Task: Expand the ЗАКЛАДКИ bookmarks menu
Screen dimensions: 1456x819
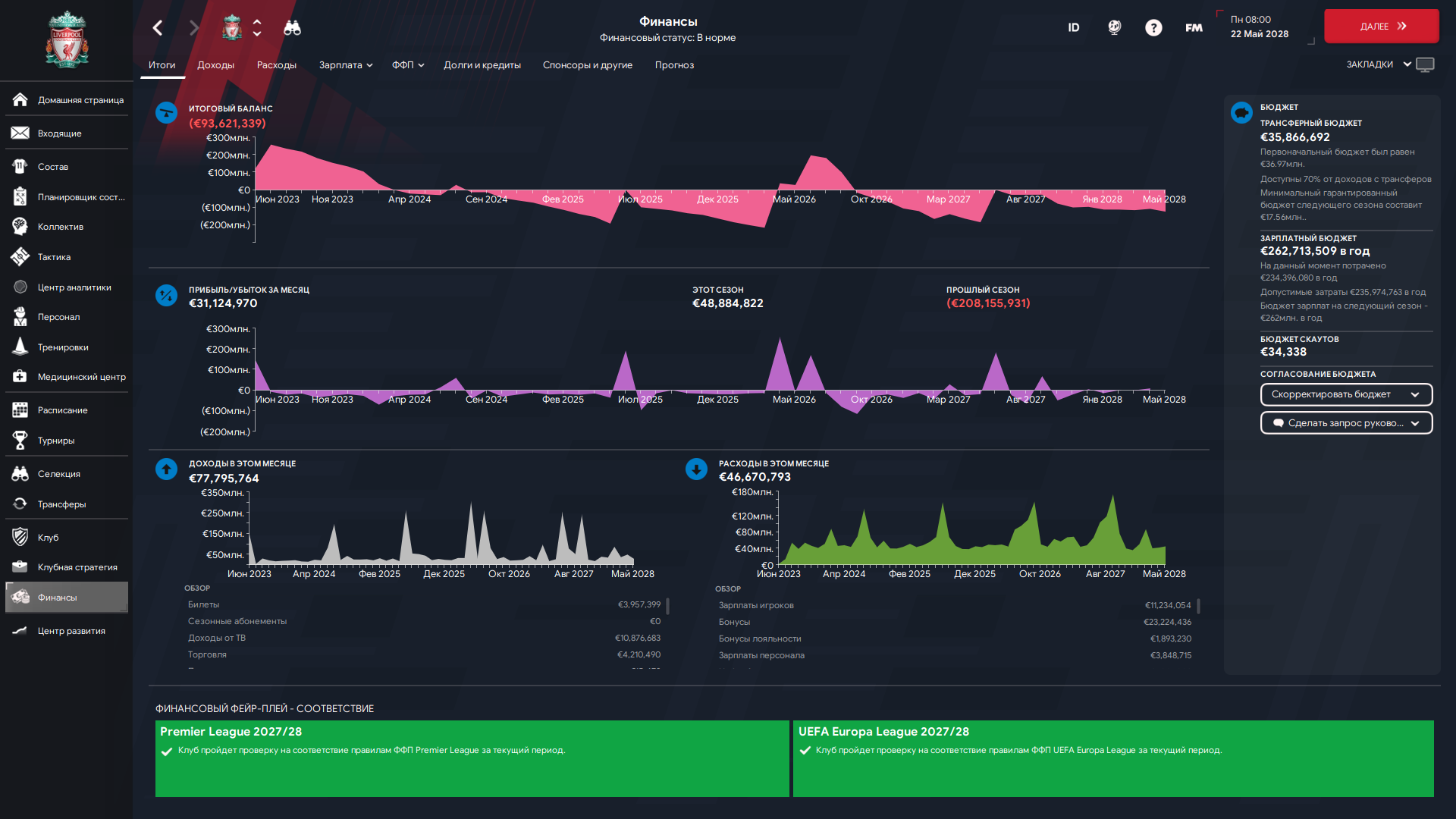Action: point(1379,64)
